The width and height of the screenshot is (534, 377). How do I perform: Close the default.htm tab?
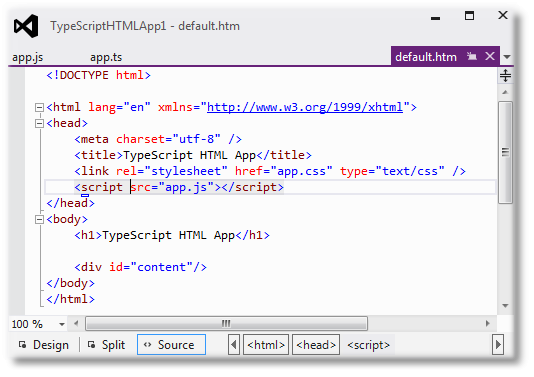coord(490,56)
